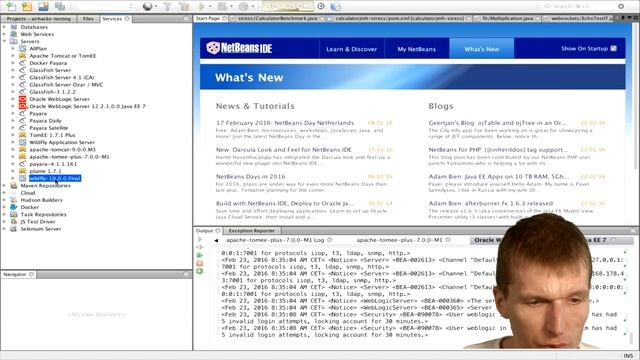
Task: Select the TomEE 1.7.1 Plus server
Action: tap(52, 135)
